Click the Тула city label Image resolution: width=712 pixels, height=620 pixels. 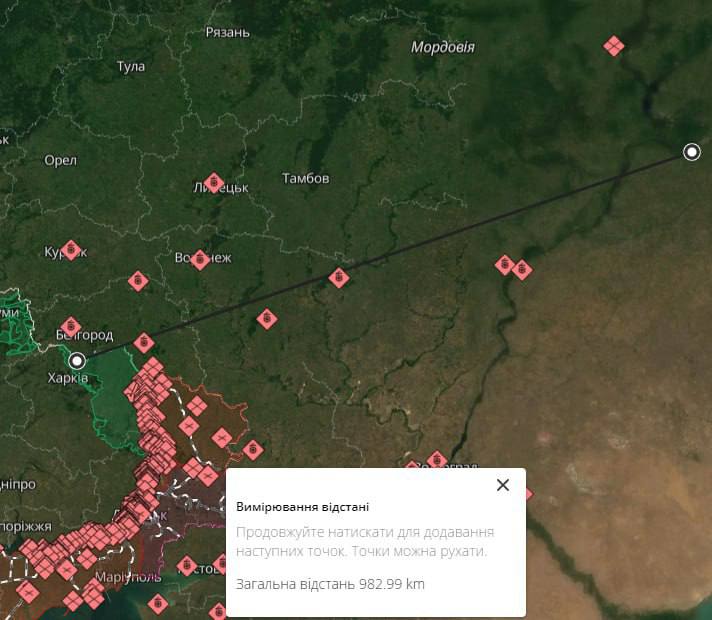click(x=131, y=67)
